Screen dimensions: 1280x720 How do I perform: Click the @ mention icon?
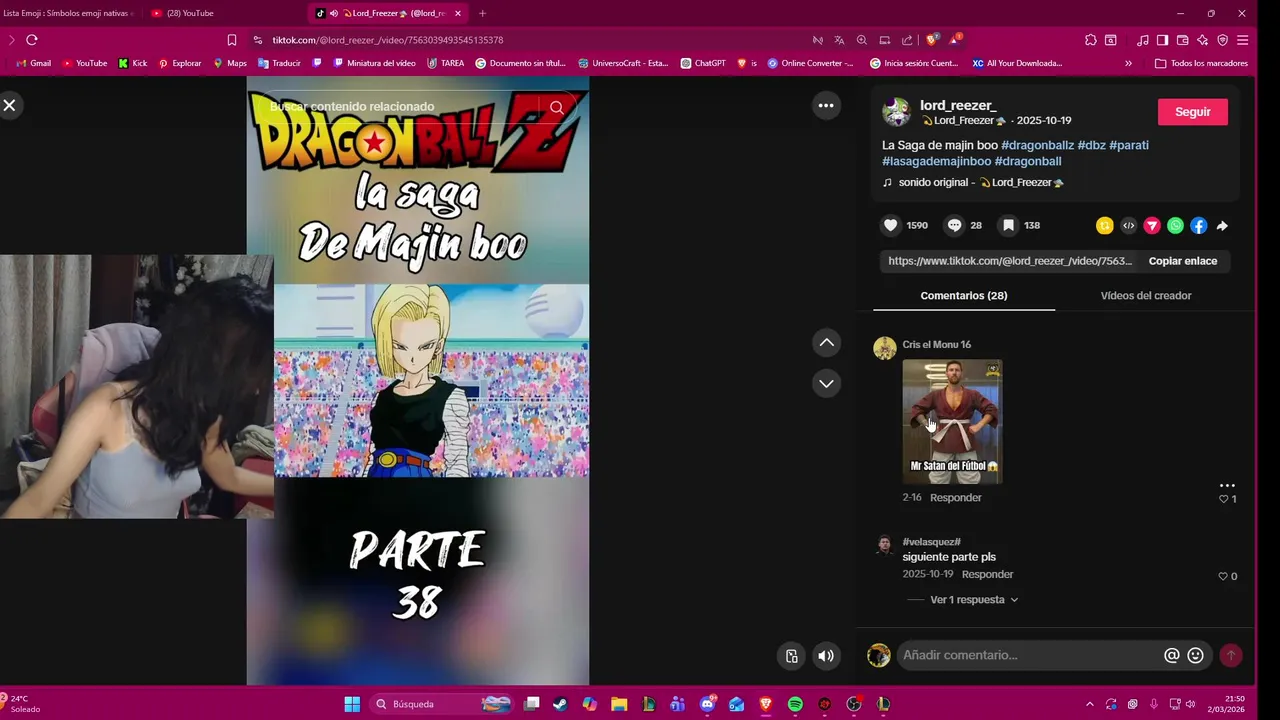coord(1172,655)
